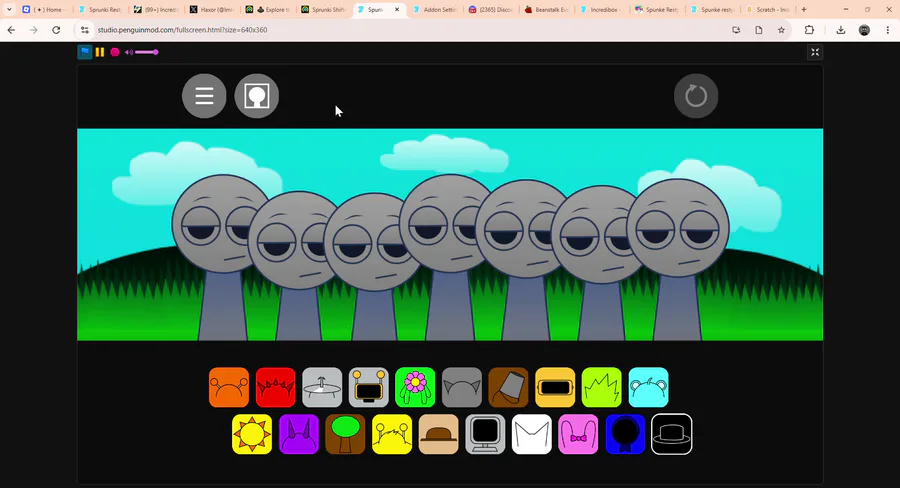
Task: Stop the project with the red stop button
Action: coord(115,52)
